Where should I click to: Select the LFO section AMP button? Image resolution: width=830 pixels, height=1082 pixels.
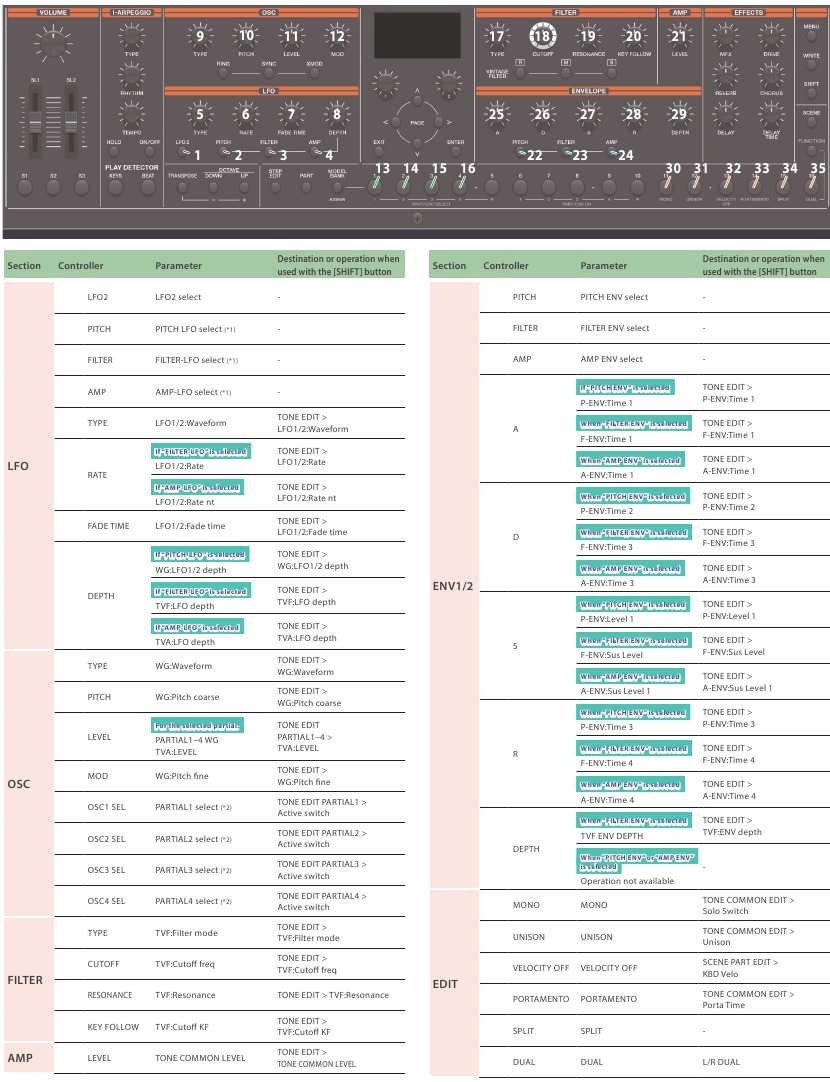coord(315,152)
